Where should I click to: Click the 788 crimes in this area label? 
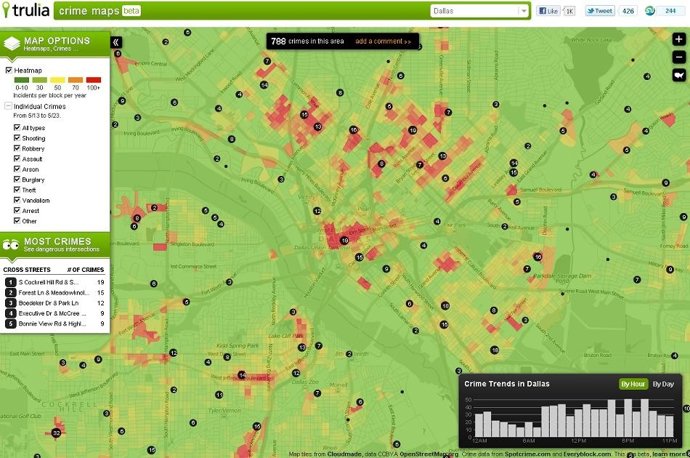[307, 41]
